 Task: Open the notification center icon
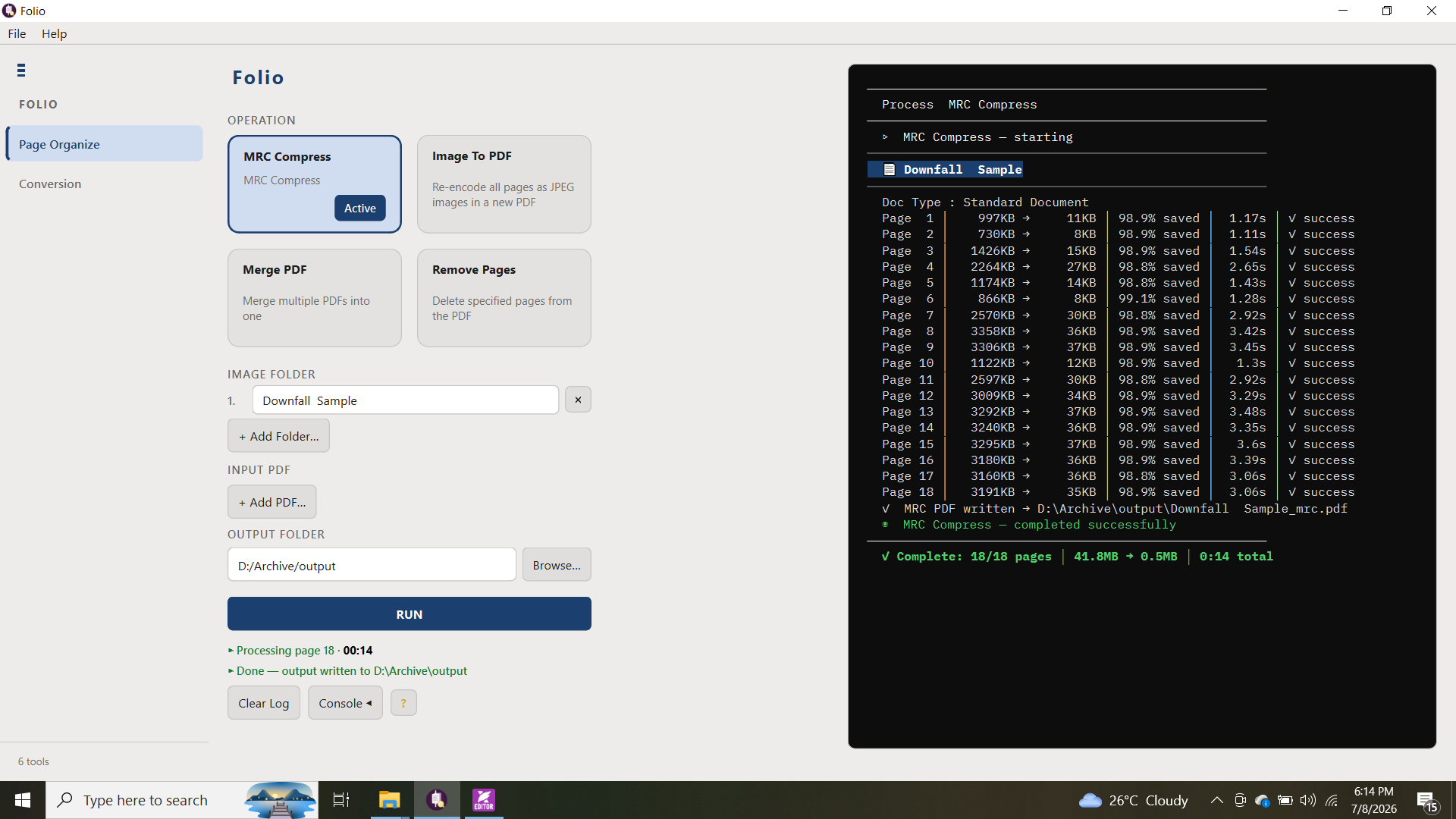click(1427, 801)
